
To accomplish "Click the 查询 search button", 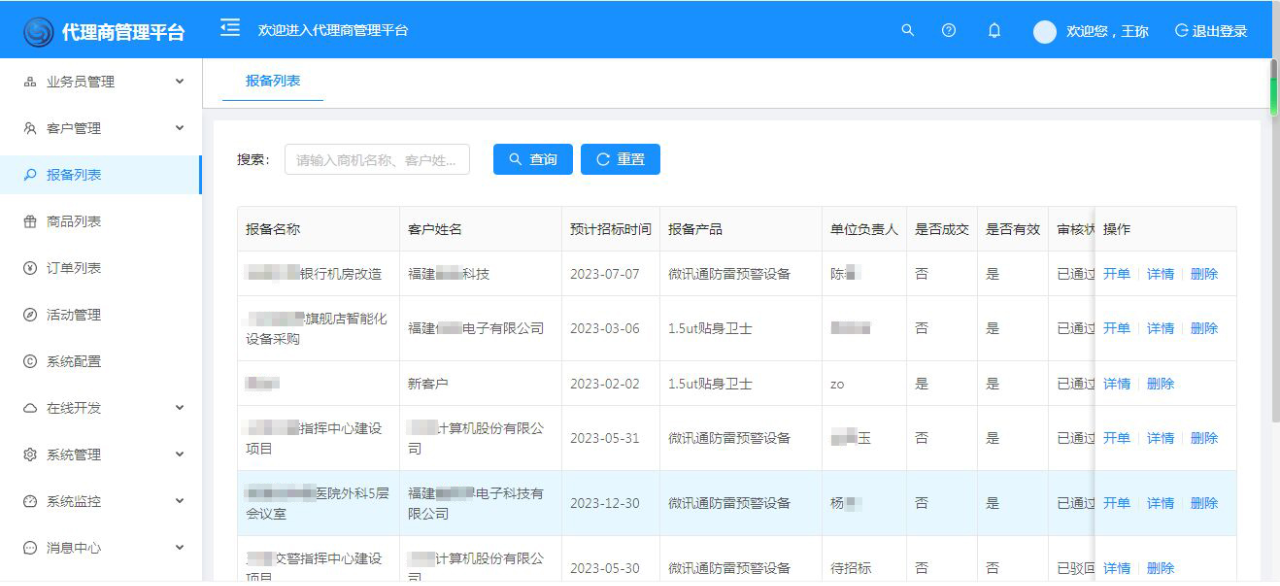I will point(533,159).
